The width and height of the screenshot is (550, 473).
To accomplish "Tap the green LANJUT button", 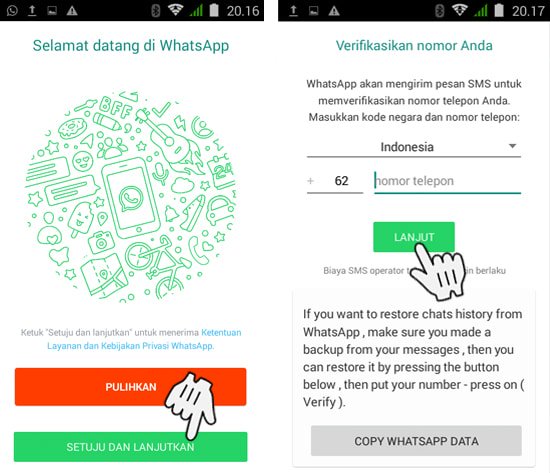I will coord(414,237).
